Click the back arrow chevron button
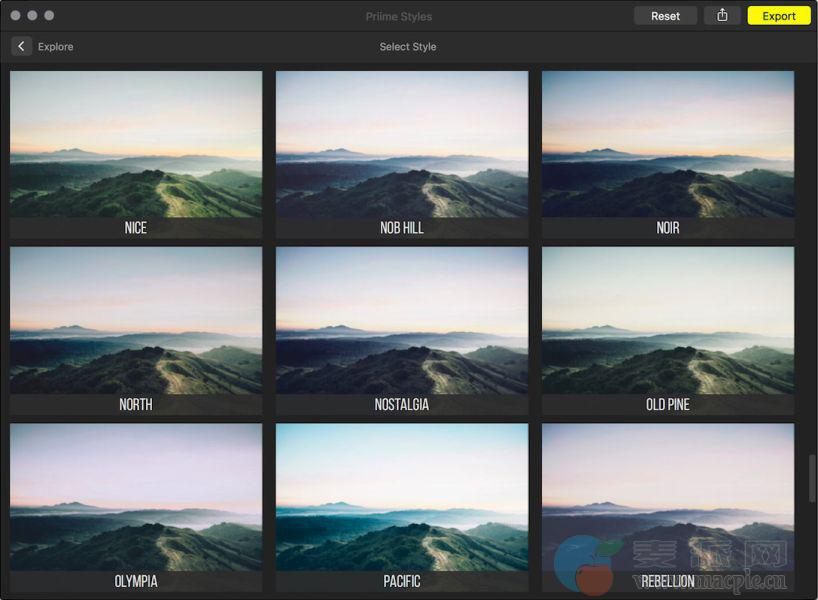 tap(21, 46)
